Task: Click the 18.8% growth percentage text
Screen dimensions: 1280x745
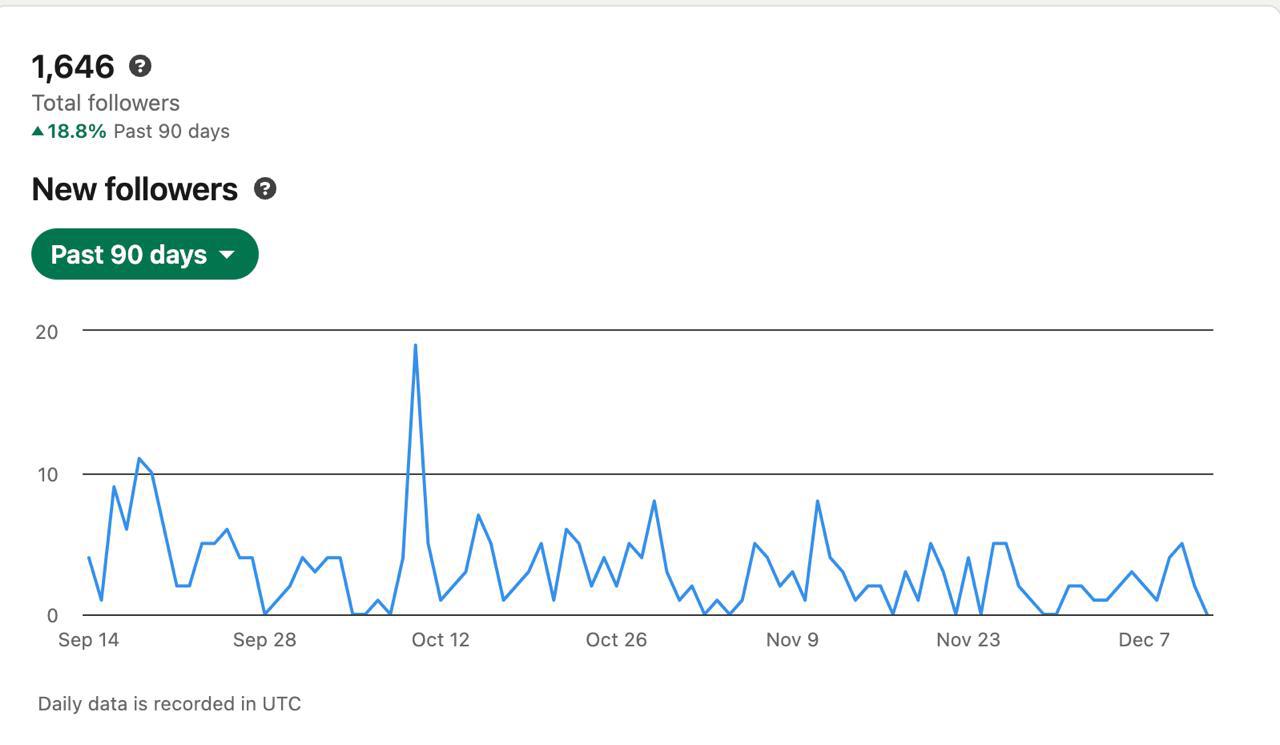Action: click(76, 131)
